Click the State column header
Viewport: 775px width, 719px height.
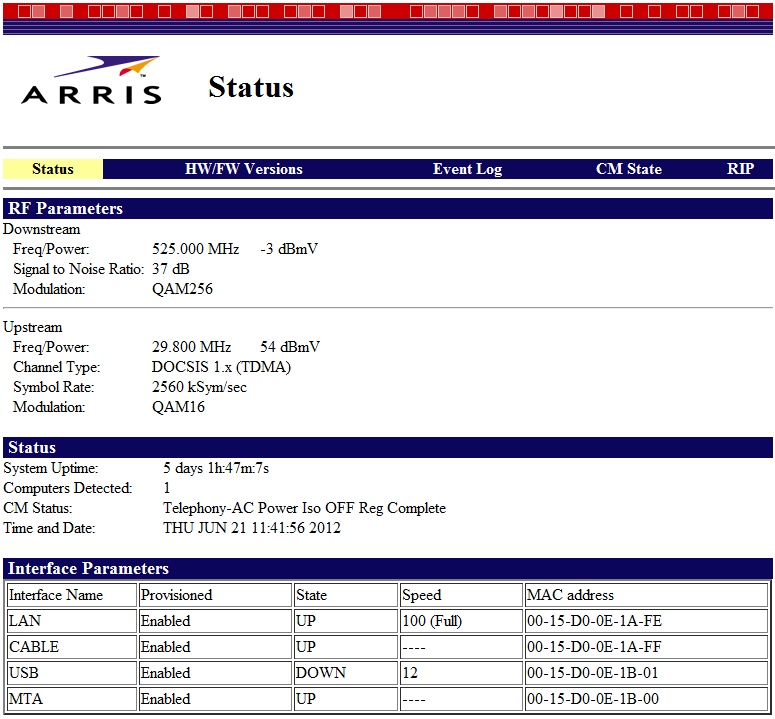346,595
